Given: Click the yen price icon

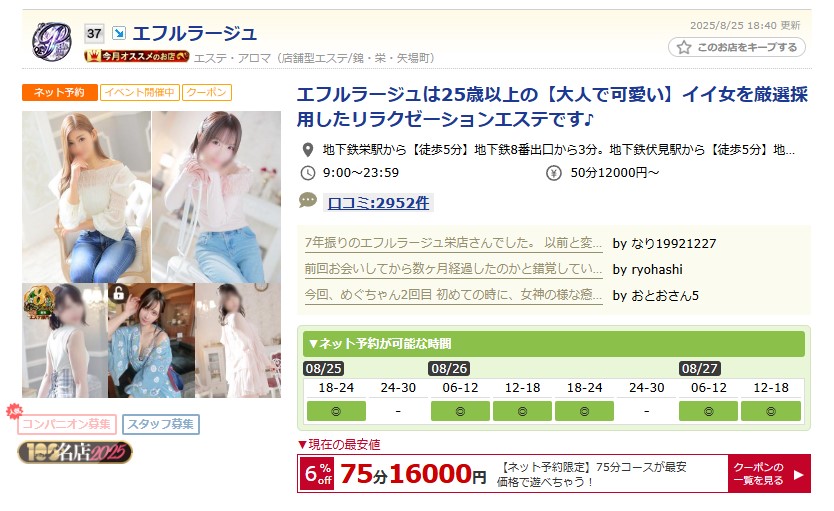Looking at the screenshot, I should coord(554,173).
